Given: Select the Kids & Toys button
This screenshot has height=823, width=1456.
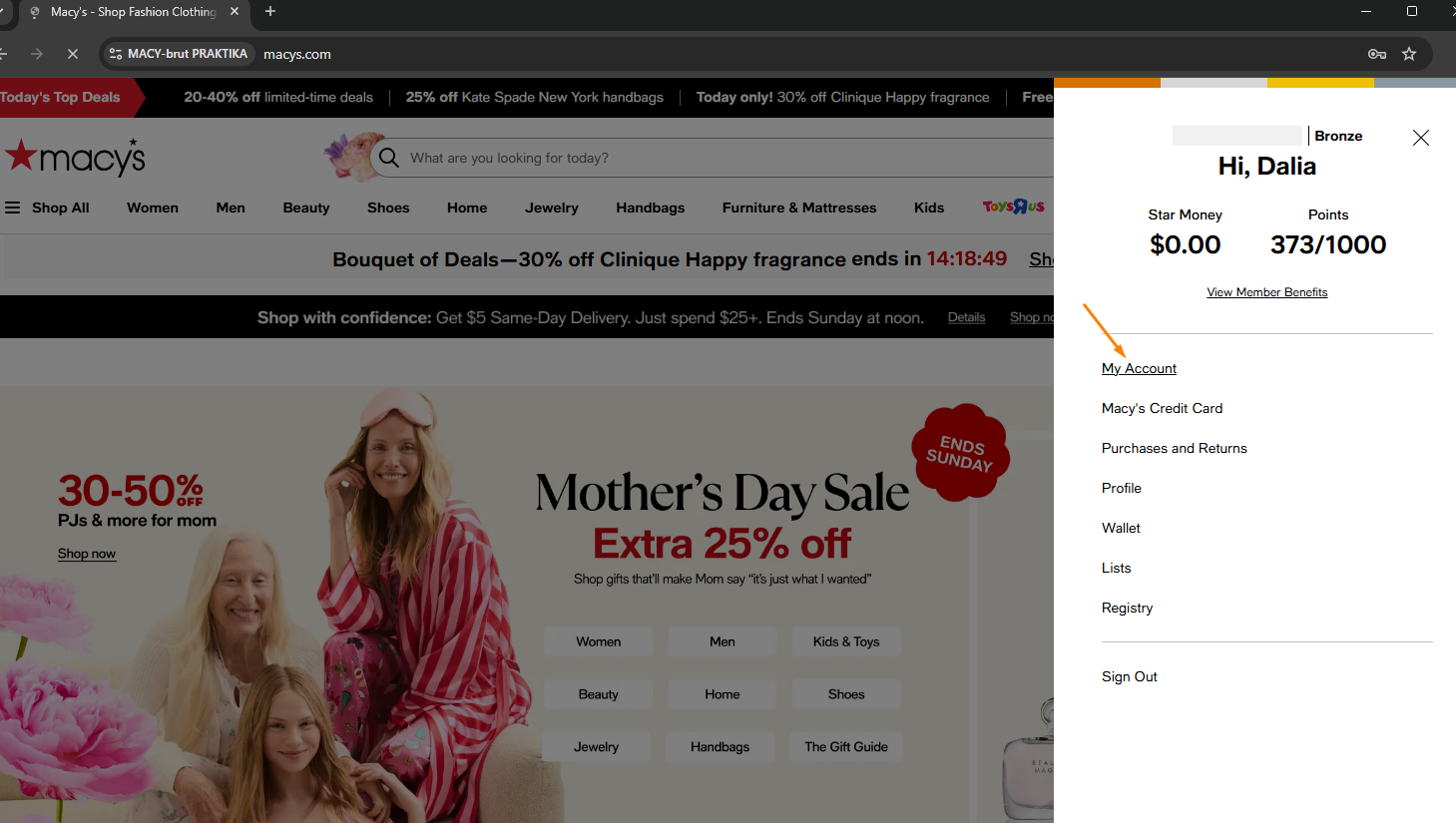Looking at the screenshot, I should pyautogui.click(x=845, y=641).
